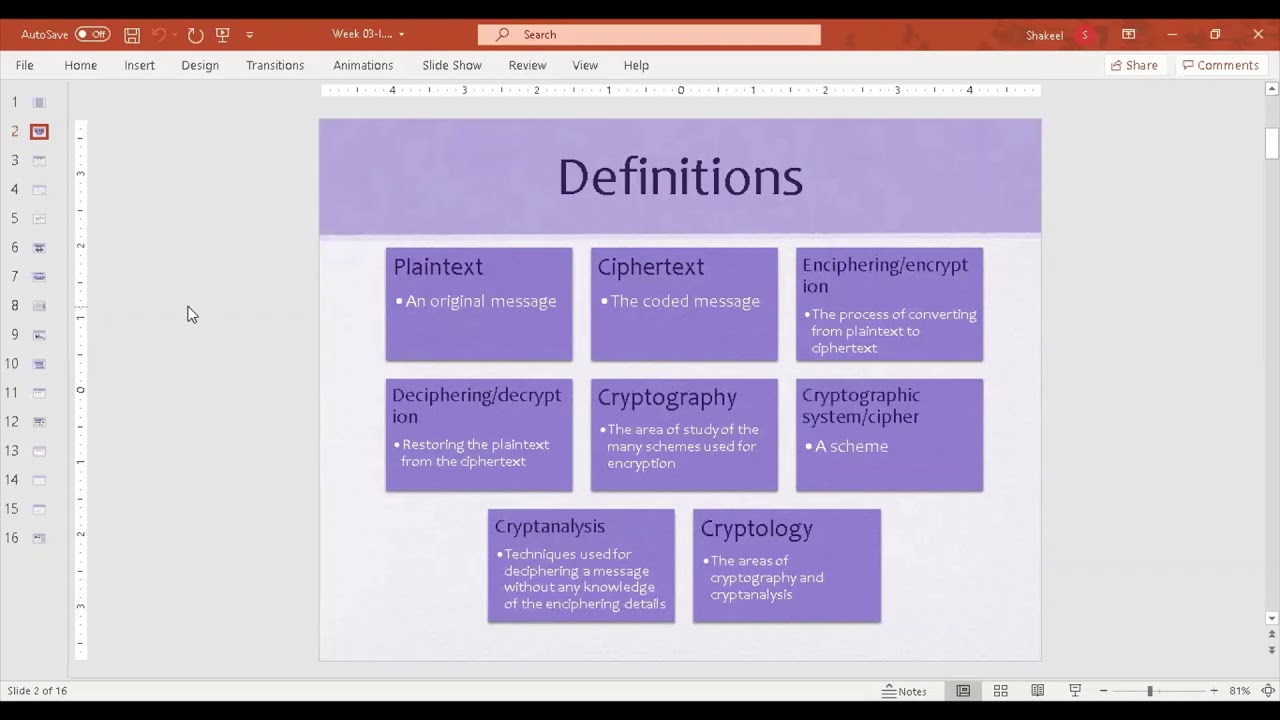
Task: Open the Slide Show tab
Action: (452, 65)
